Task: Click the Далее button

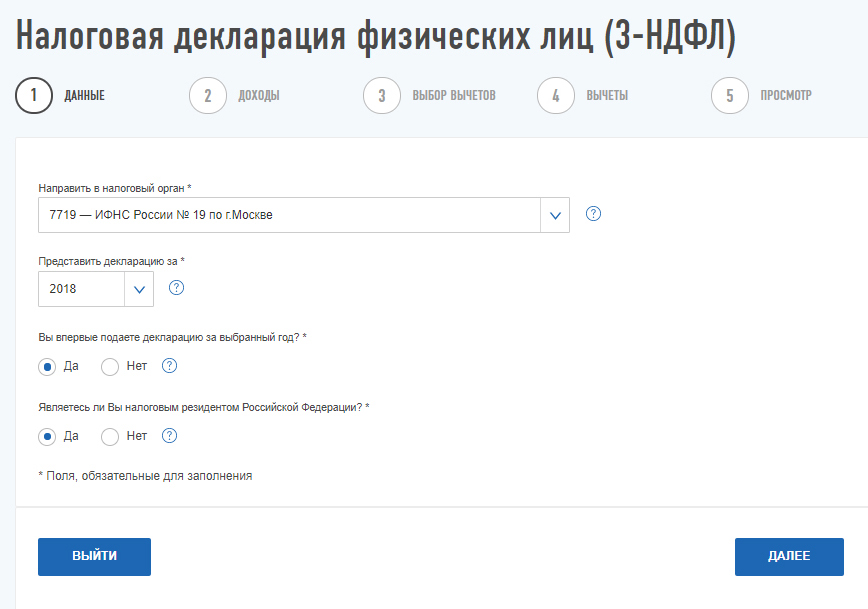Action: click(789, 556)
